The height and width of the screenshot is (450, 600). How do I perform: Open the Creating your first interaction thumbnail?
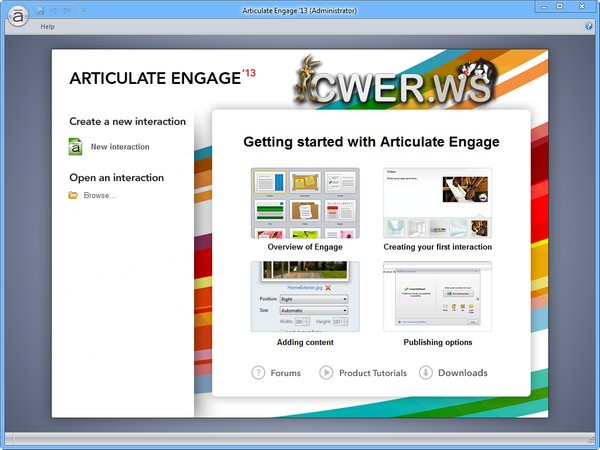click(x=437, y=203)
